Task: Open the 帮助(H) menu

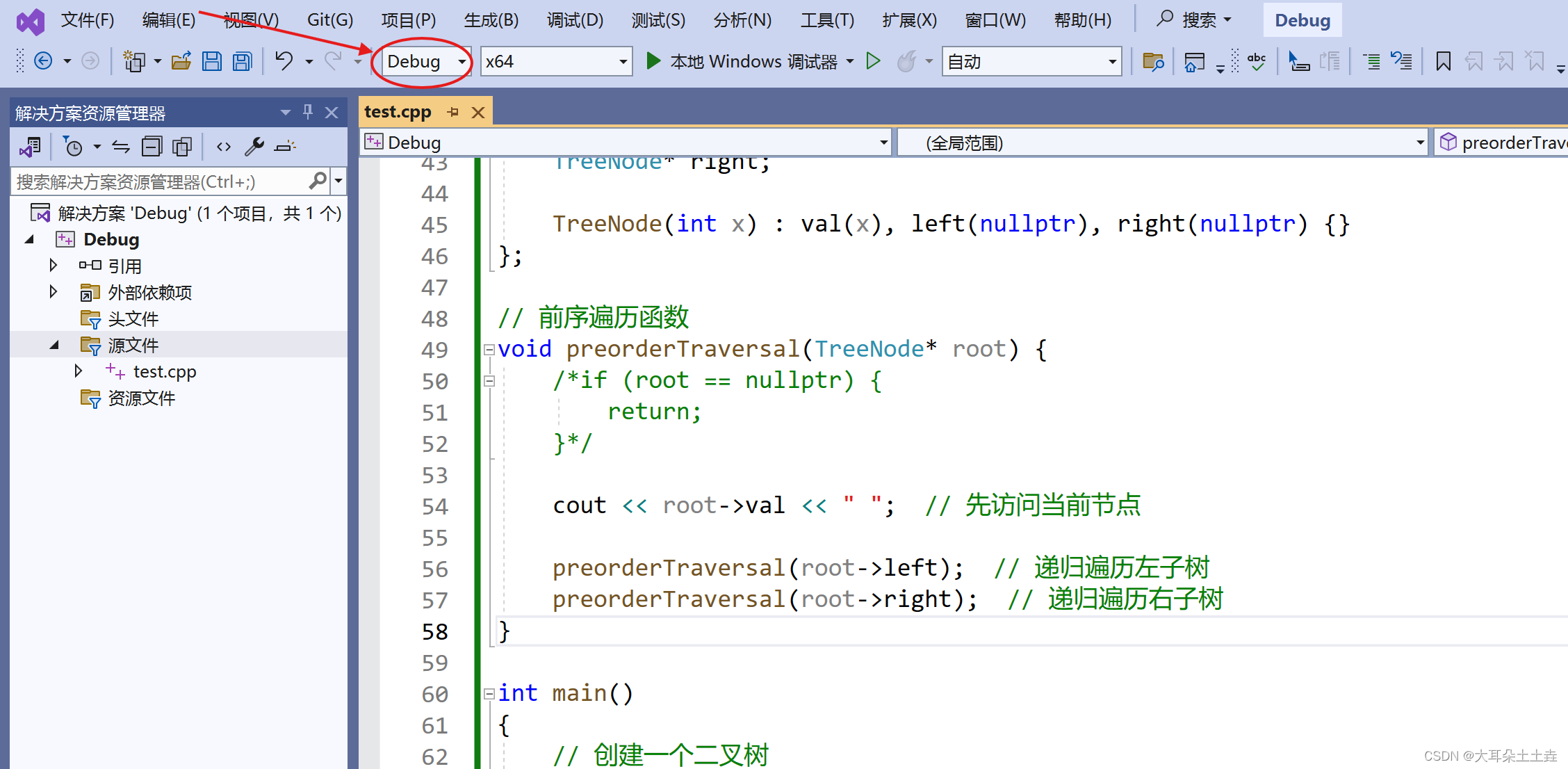Action: point(1082,20)
